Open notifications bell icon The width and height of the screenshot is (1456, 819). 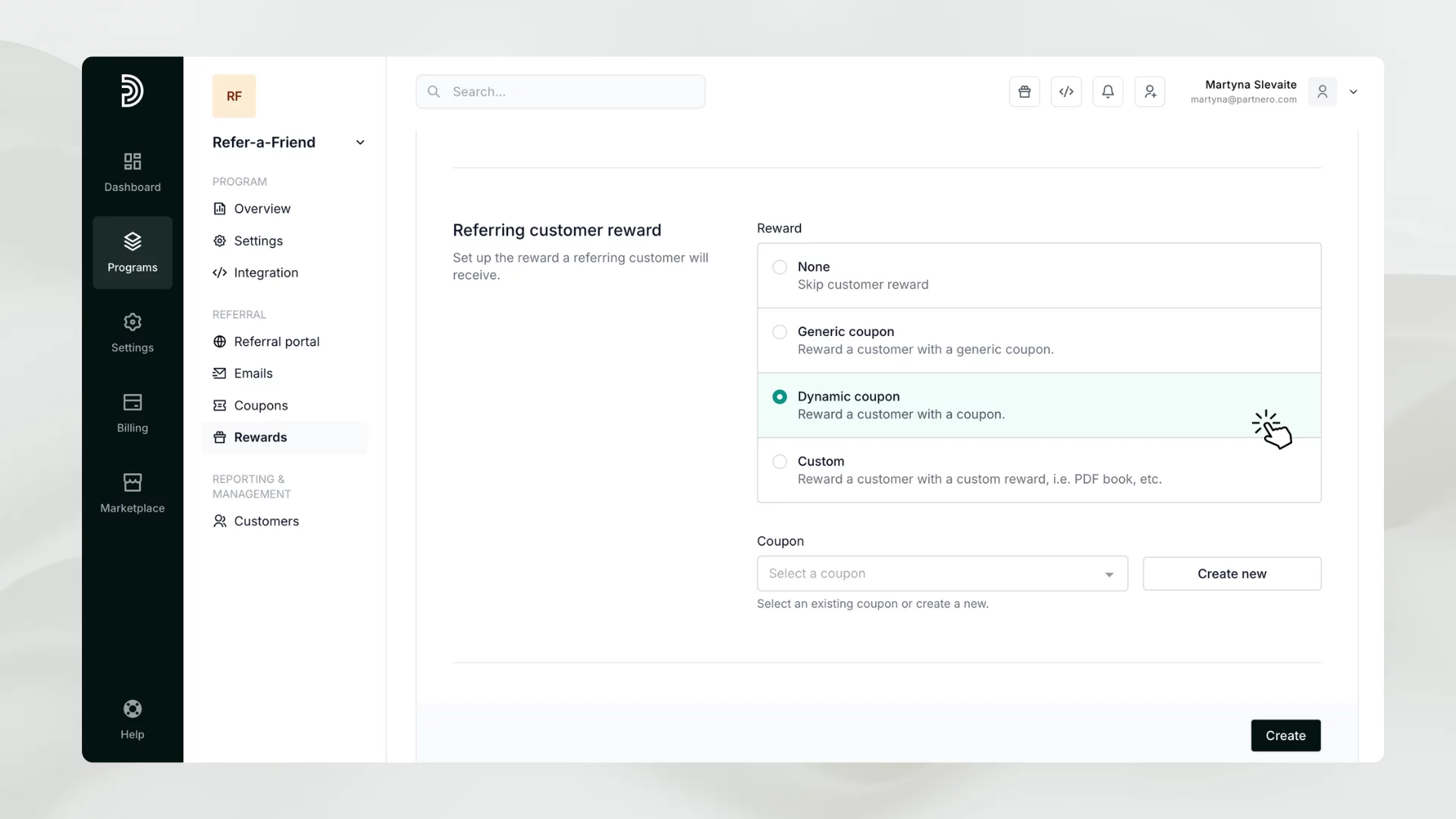coord(1108,92)
